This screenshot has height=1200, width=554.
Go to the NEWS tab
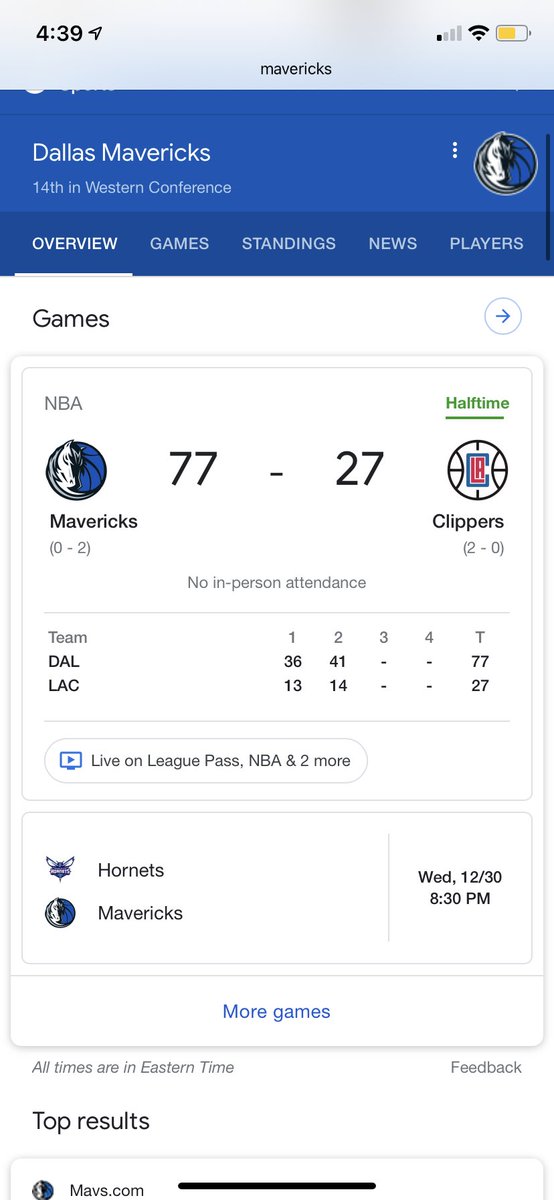(393, 243)
